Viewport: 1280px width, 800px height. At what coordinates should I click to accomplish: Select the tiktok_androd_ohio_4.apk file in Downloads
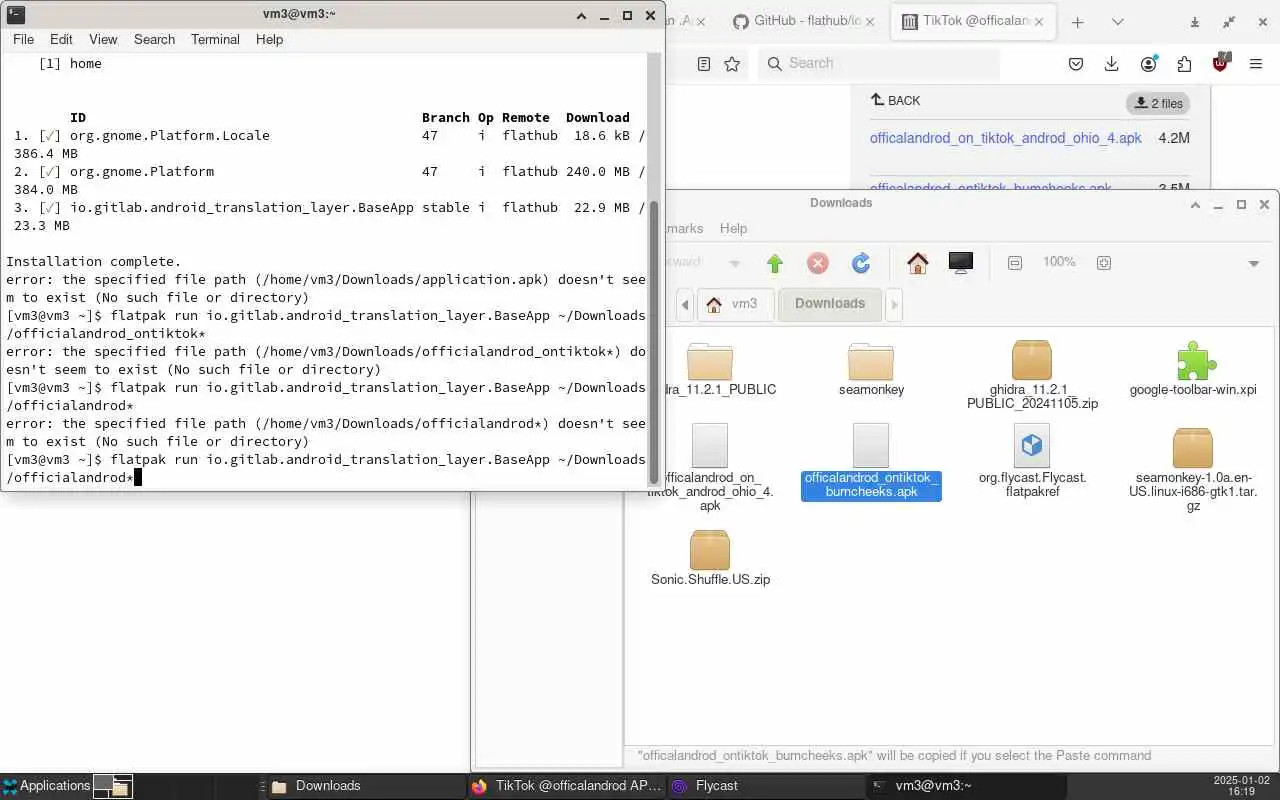710,446
